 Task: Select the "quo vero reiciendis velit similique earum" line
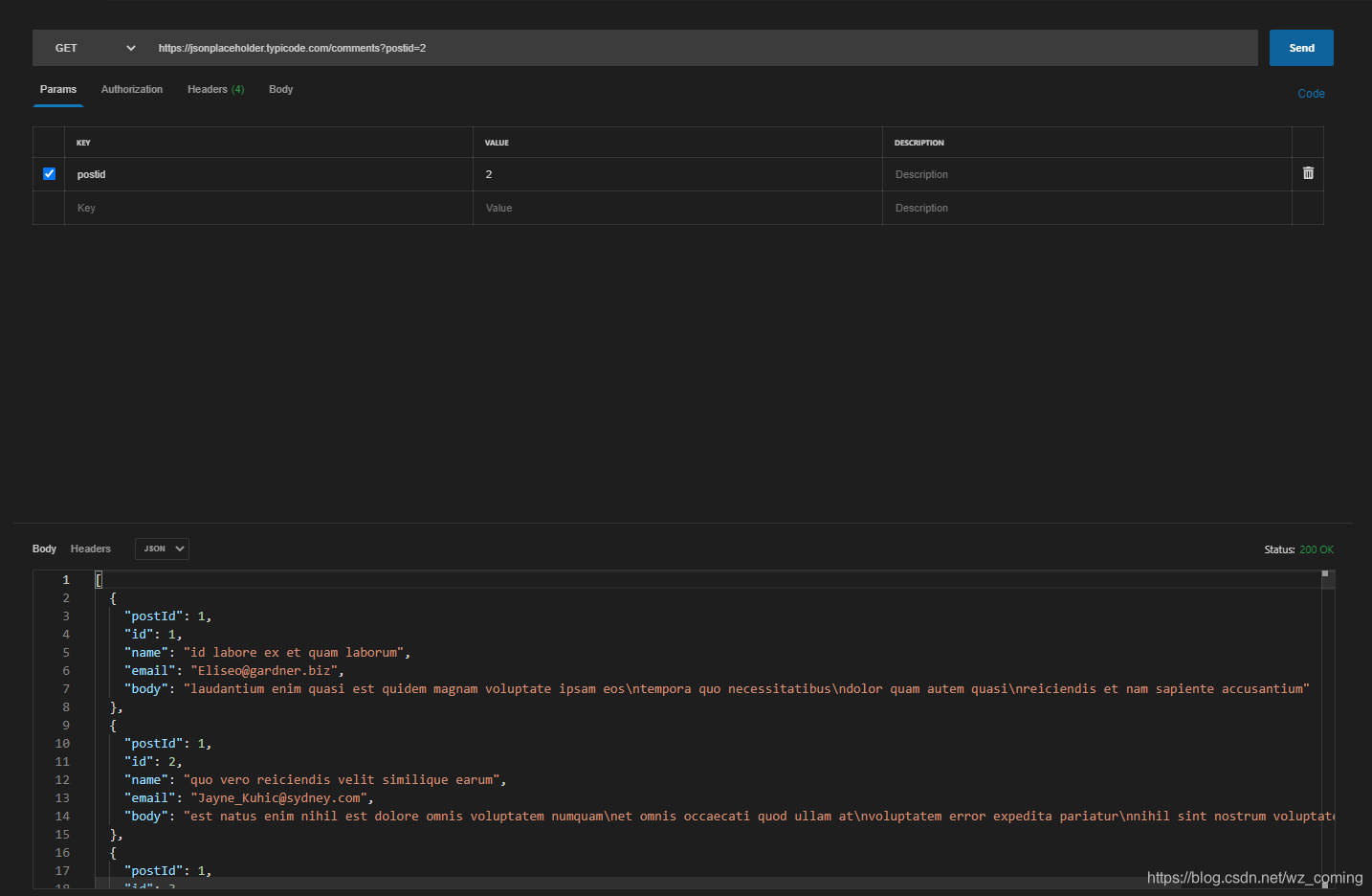click(x=316, y=780)
